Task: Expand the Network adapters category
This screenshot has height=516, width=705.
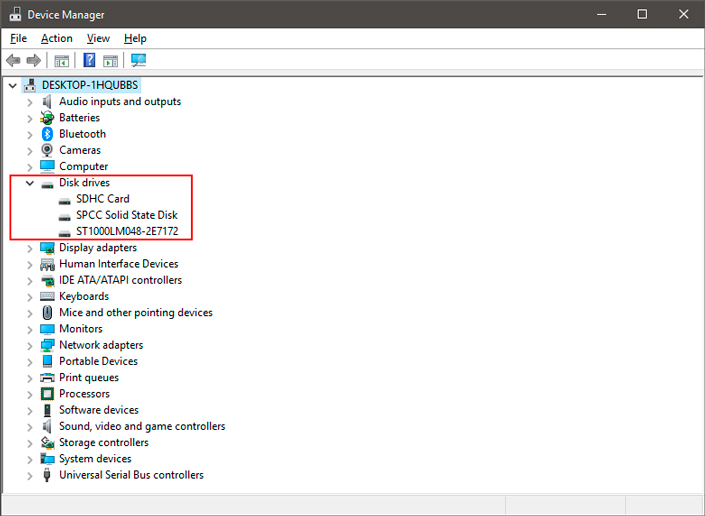Action: [x=30, y=346]
